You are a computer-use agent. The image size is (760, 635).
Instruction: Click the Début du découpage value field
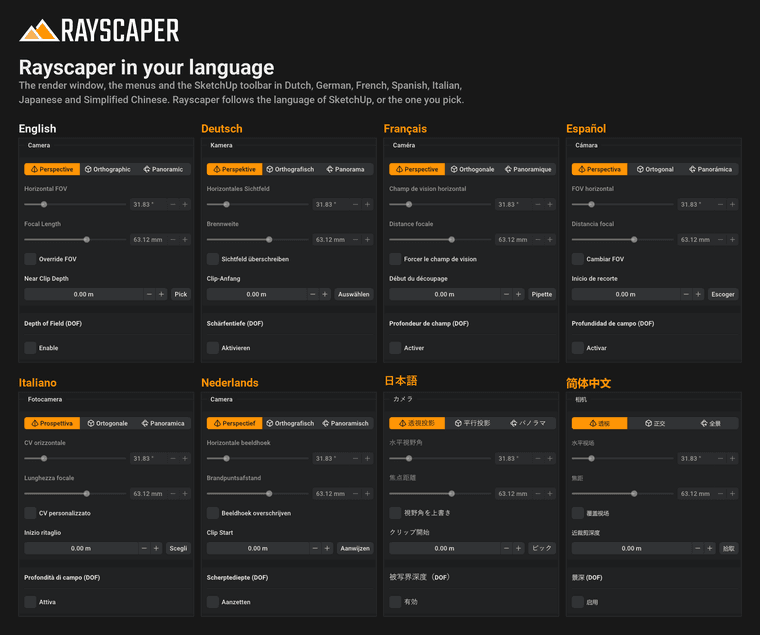(x=444, y=294)
